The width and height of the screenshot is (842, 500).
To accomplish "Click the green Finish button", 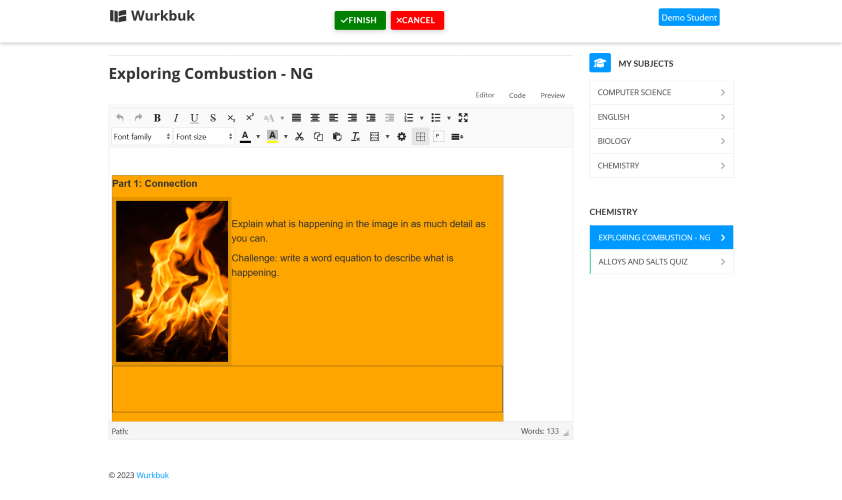I will tap(360, 20).
